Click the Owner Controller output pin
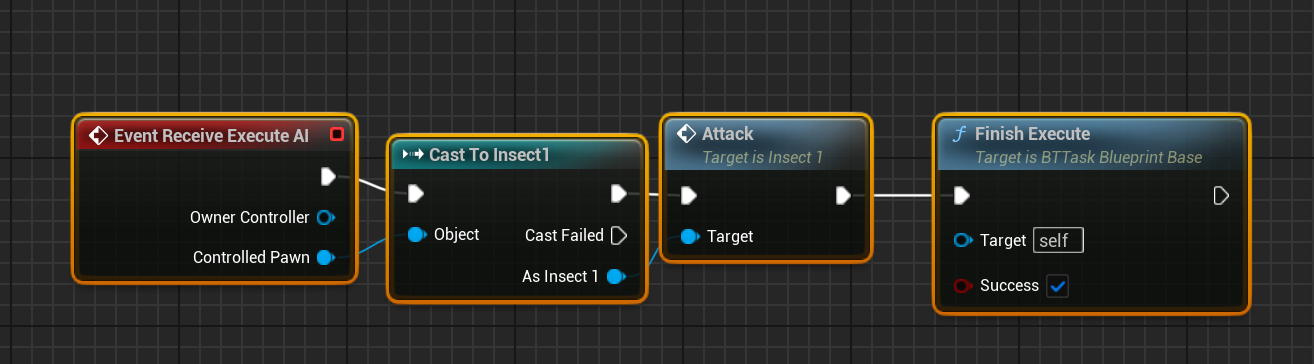 325,217
